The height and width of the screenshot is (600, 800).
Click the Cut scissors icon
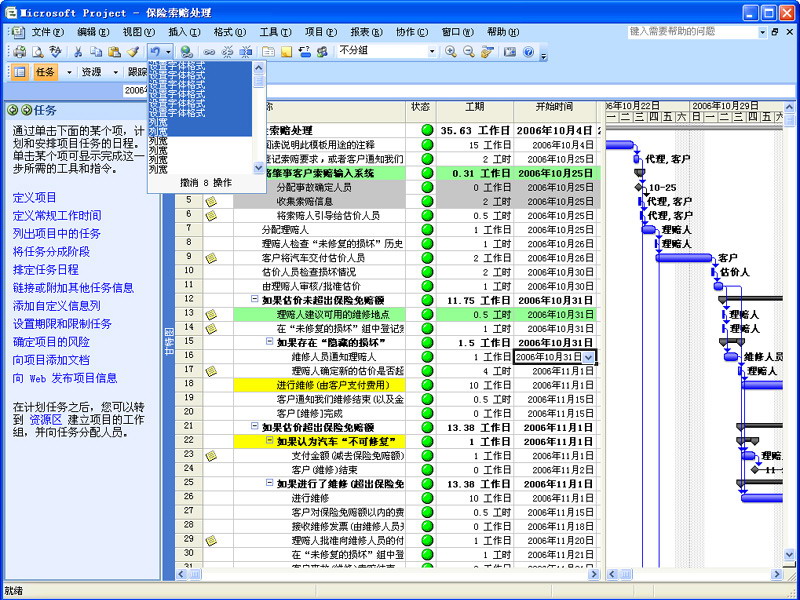78,52
